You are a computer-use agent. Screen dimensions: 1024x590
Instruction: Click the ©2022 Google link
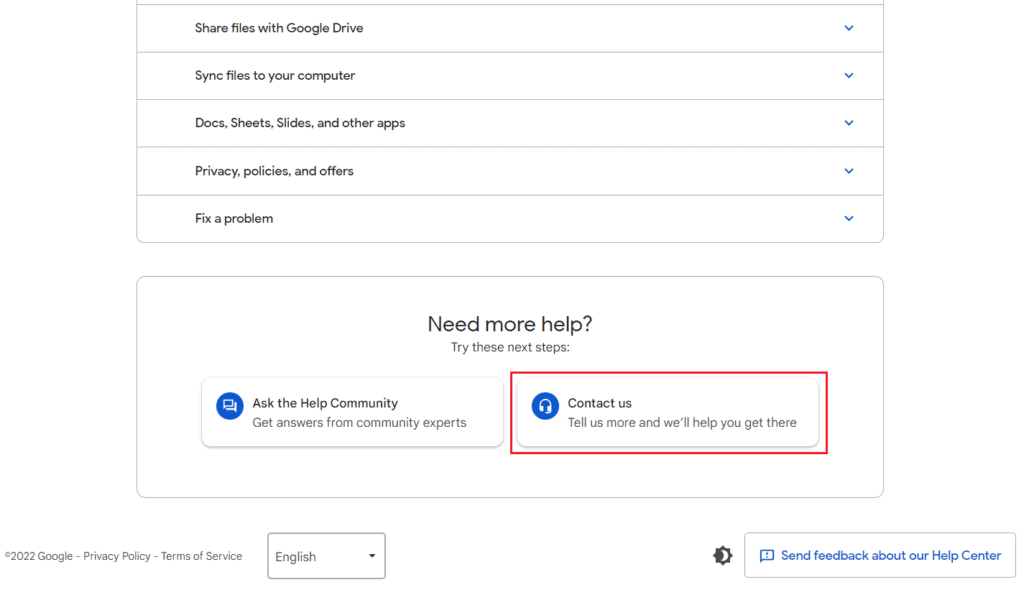38,556
